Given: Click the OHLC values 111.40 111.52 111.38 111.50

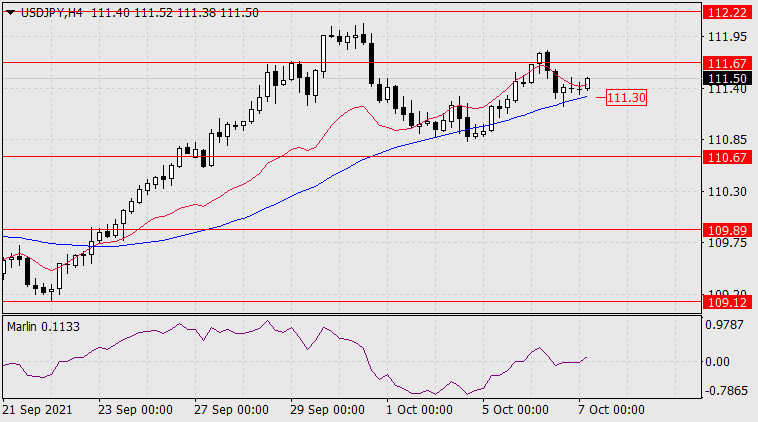Looking at the screenshot, I should pos(175,13).
